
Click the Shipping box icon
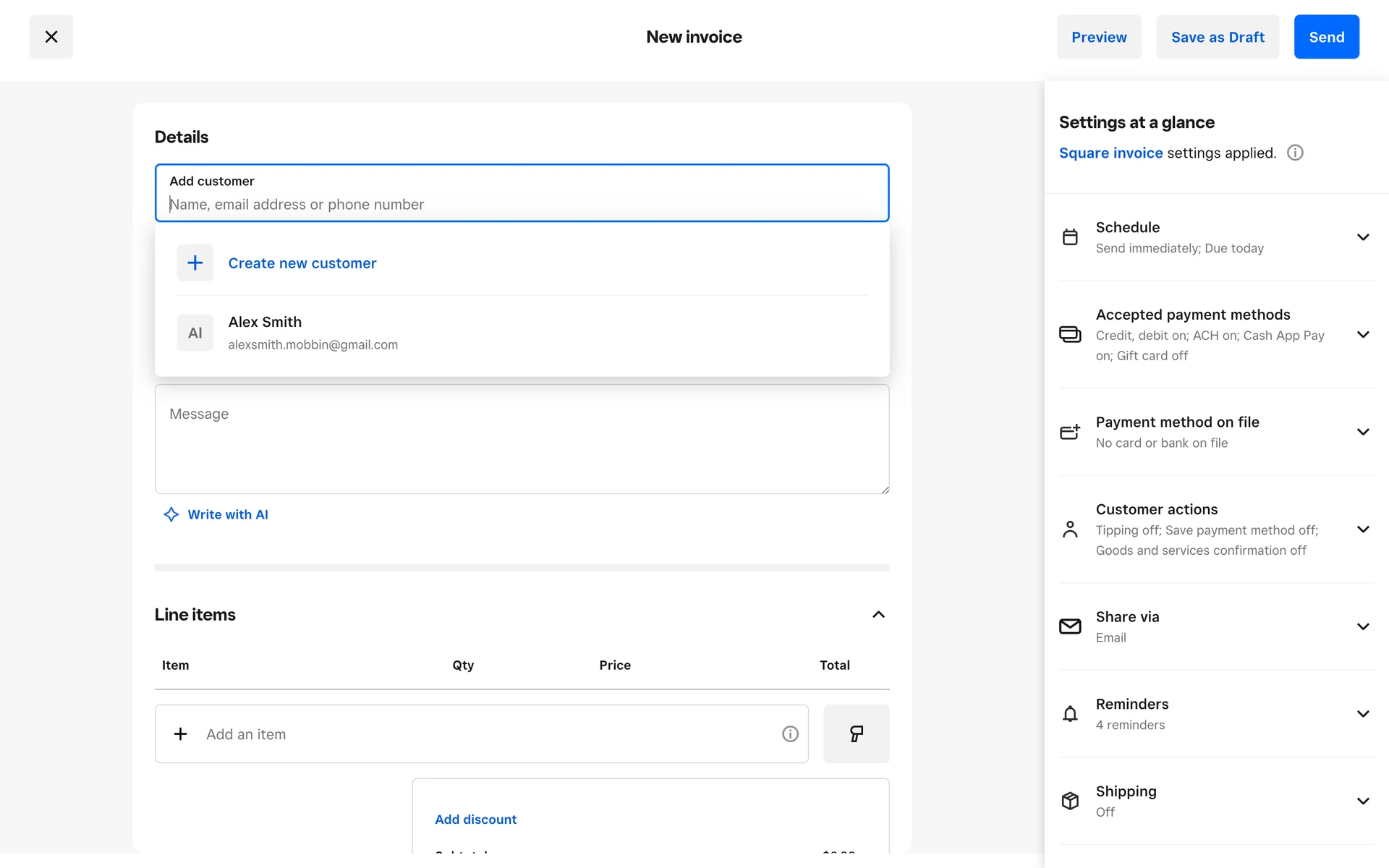1070,801
